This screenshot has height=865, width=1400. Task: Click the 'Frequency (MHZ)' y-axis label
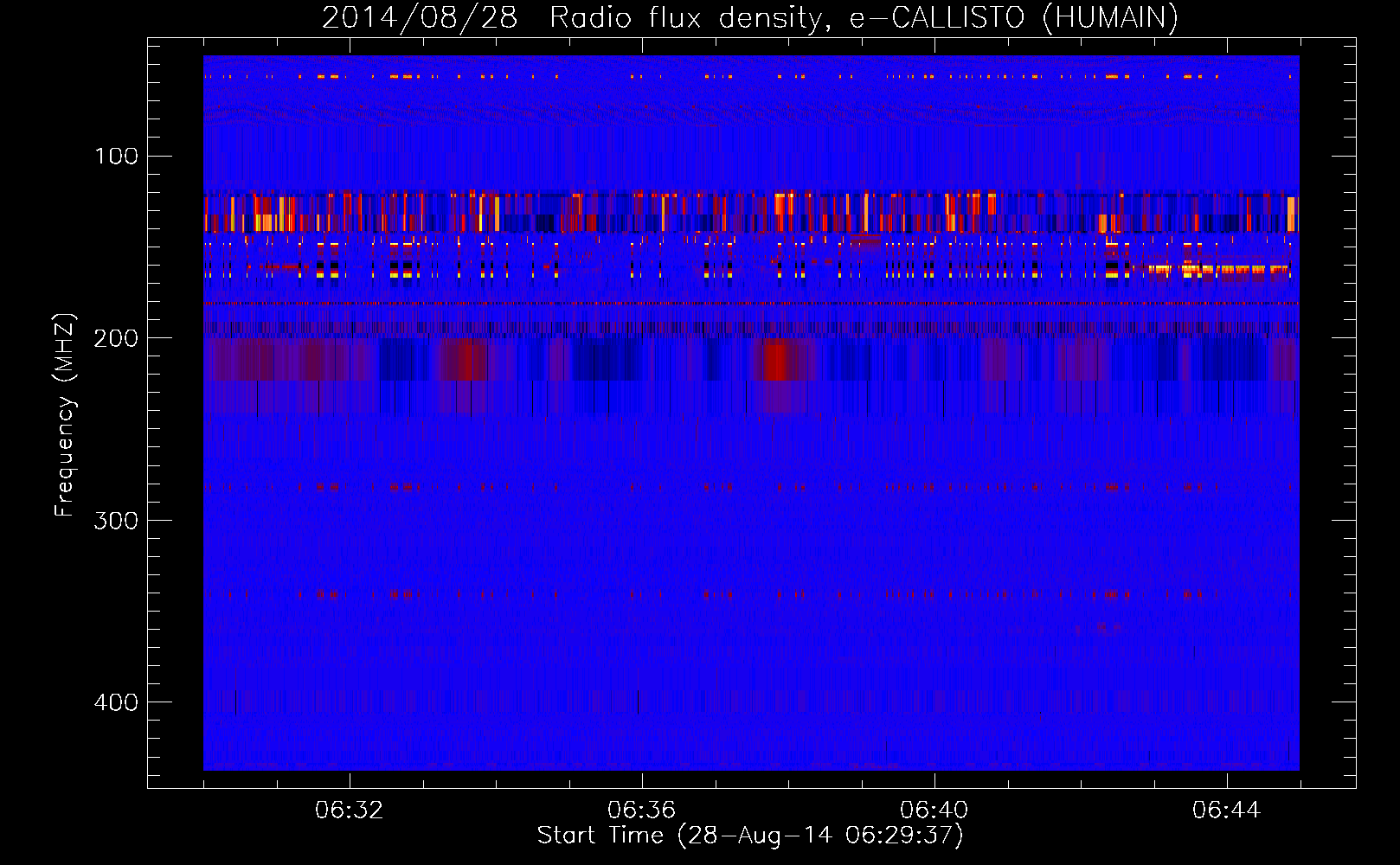click(x=65, y=414)
